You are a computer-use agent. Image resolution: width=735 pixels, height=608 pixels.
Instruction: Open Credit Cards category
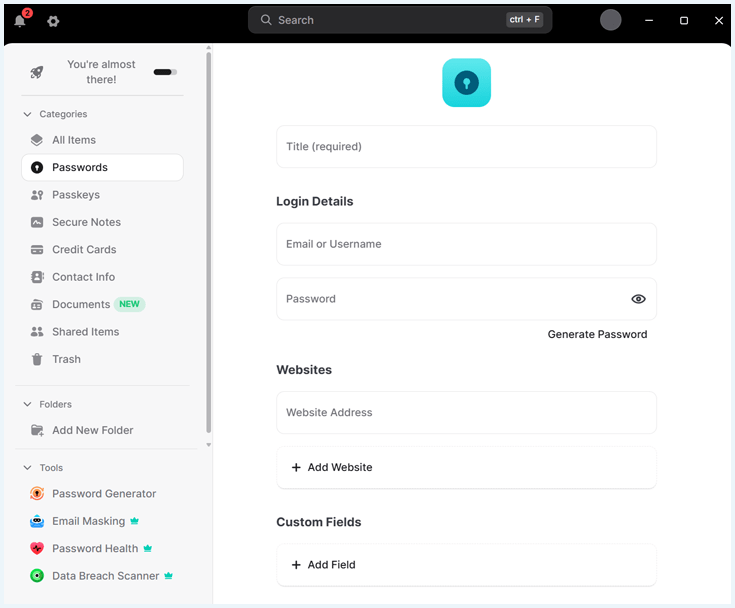pyautogui.click(x=102, y=250)
